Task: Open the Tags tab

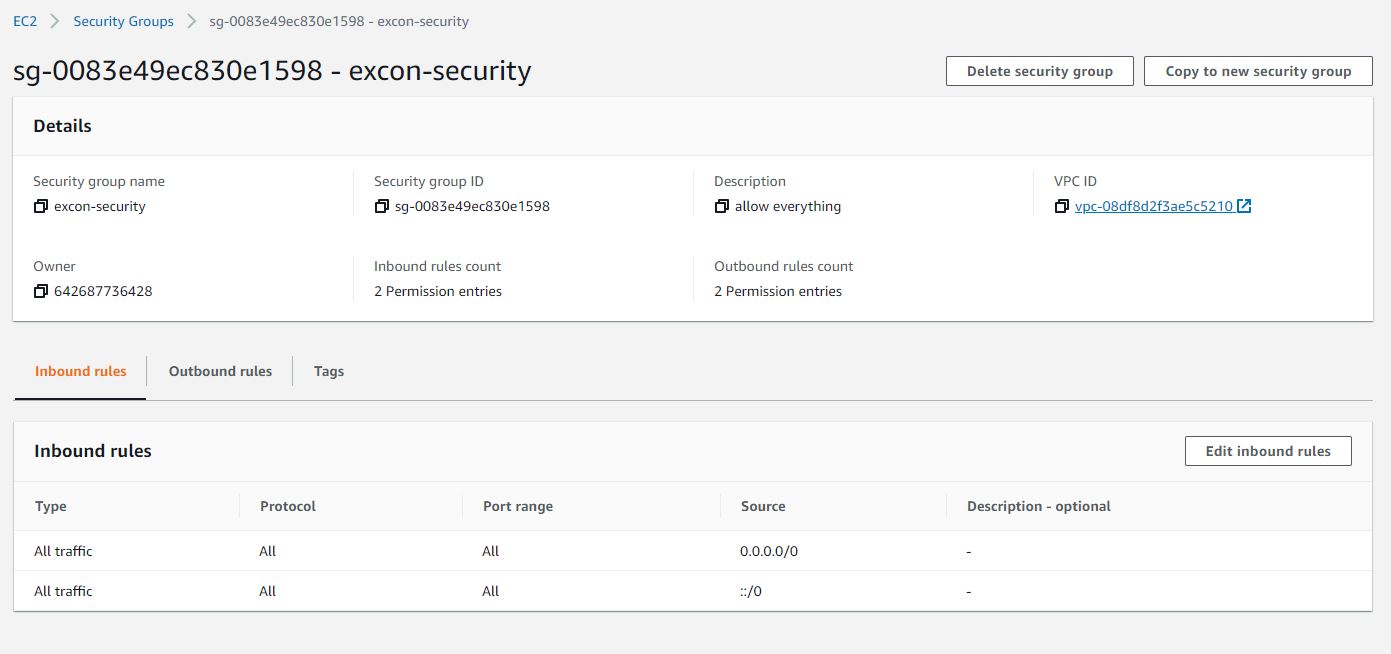Action: pos(329,371)
